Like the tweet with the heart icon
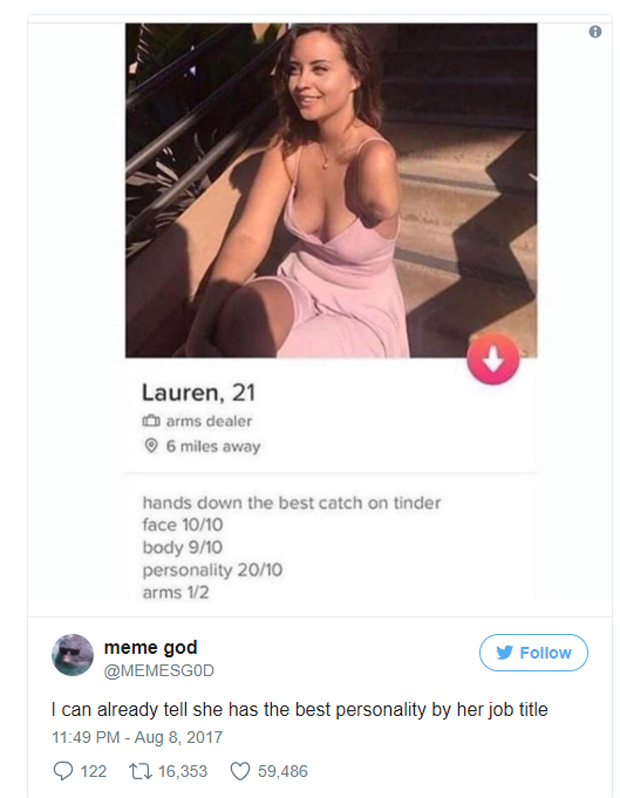Screen dimensions: 620x798 pos(240,772)
